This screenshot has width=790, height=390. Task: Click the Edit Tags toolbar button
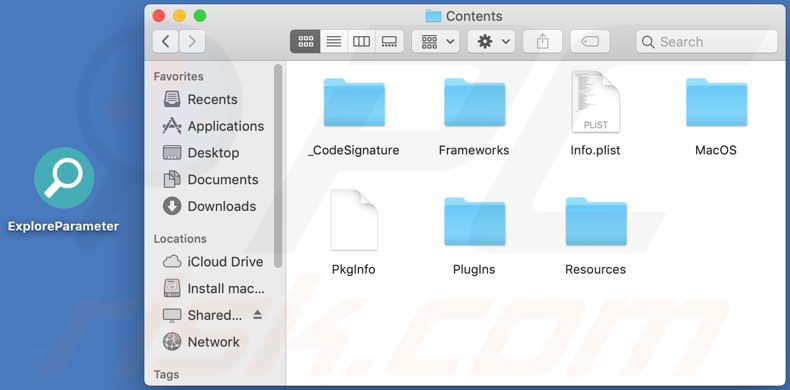pos(590,41)
